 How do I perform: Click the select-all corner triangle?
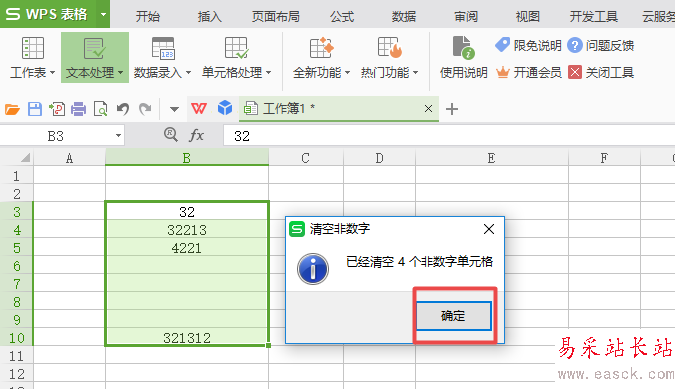click(25, 157)
